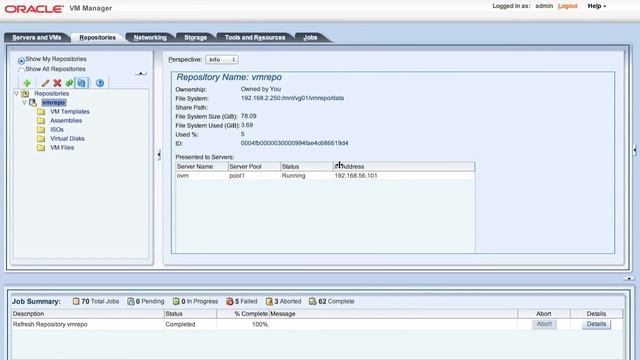Image resolution: width=640 pixels, height=360 pixels.
Task: Click the Assemblies folder icon
Action: pyautogui.click(x=41, y=120)
